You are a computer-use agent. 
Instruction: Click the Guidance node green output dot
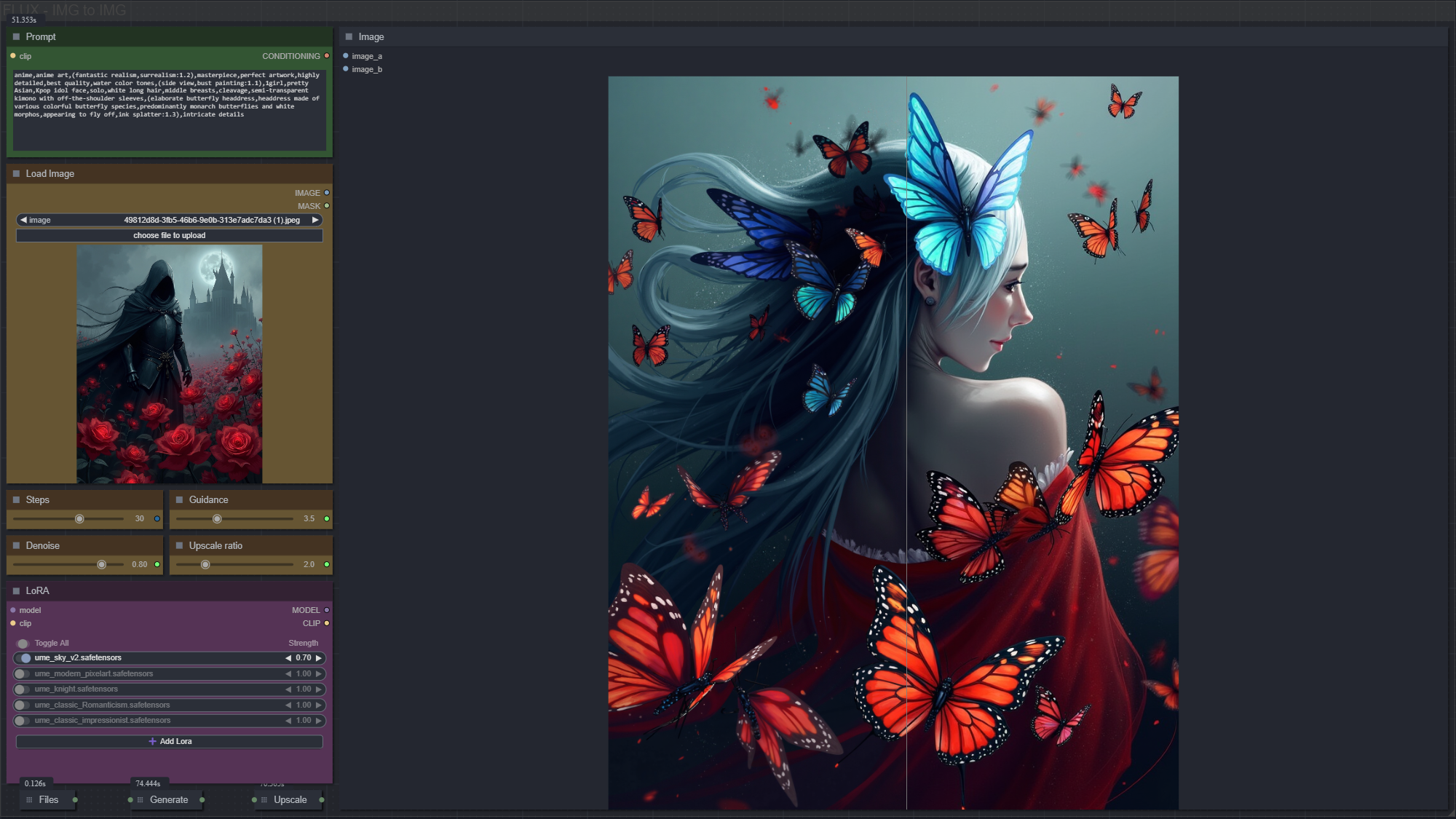(x=327, y=518)
